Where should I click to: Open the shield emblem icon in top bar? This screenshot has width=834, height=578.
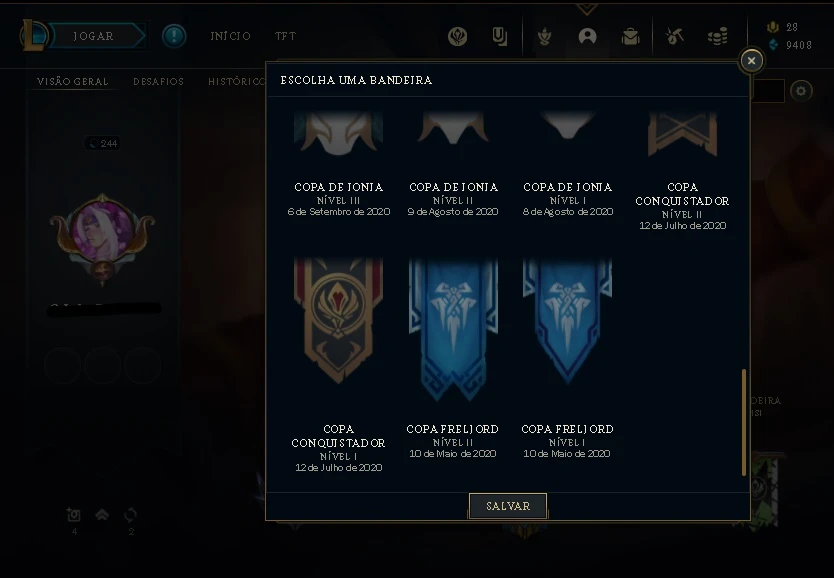tap(457, 36)
